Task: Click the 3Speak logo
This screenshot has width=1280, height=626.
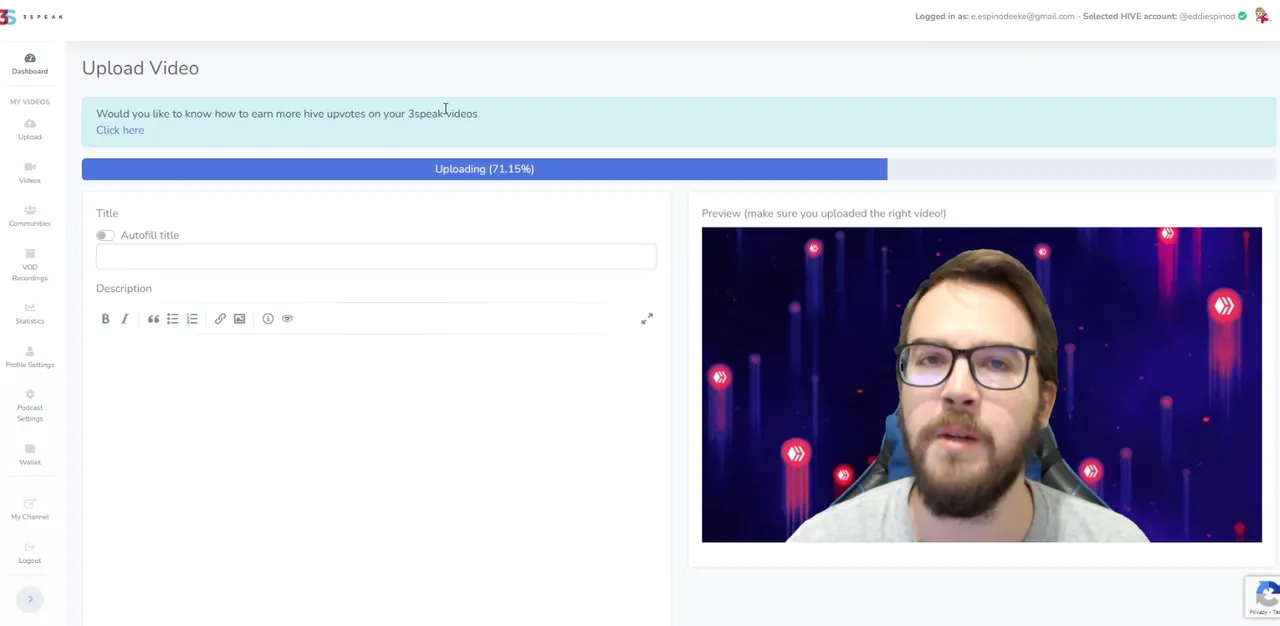Action: coord(31,16)
